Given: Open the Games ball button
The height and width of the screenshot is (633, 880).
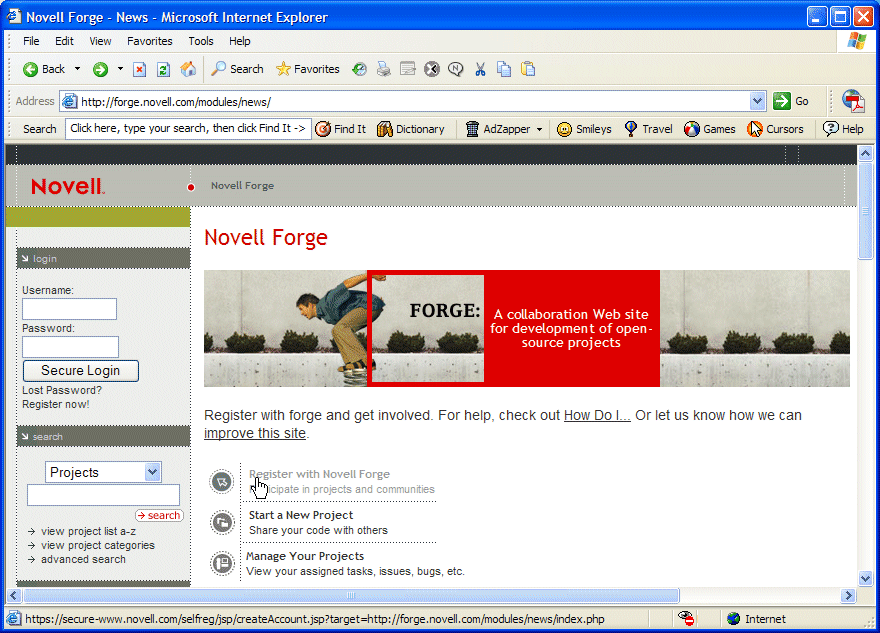Looking at the screenshot, I should click(x=709, y=129).
